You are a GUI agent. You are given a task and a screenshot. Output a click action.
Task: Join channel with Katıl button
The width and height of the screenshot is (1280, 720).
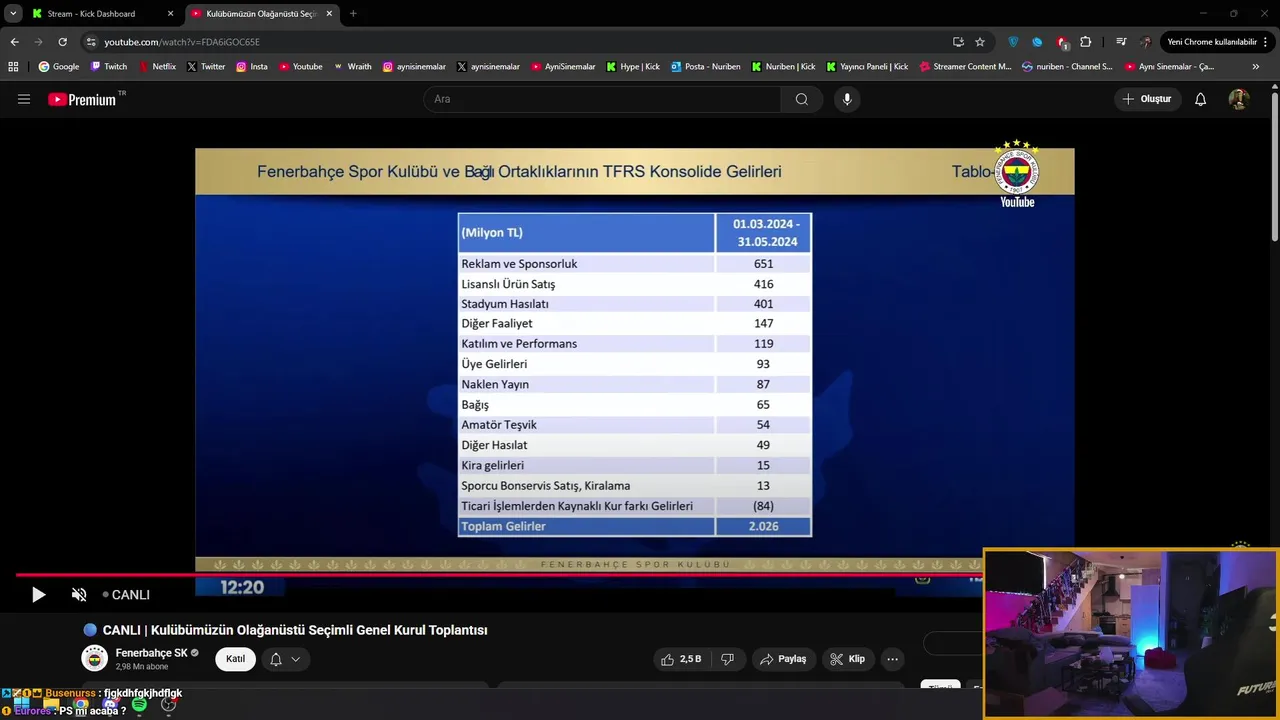point(236,659)
